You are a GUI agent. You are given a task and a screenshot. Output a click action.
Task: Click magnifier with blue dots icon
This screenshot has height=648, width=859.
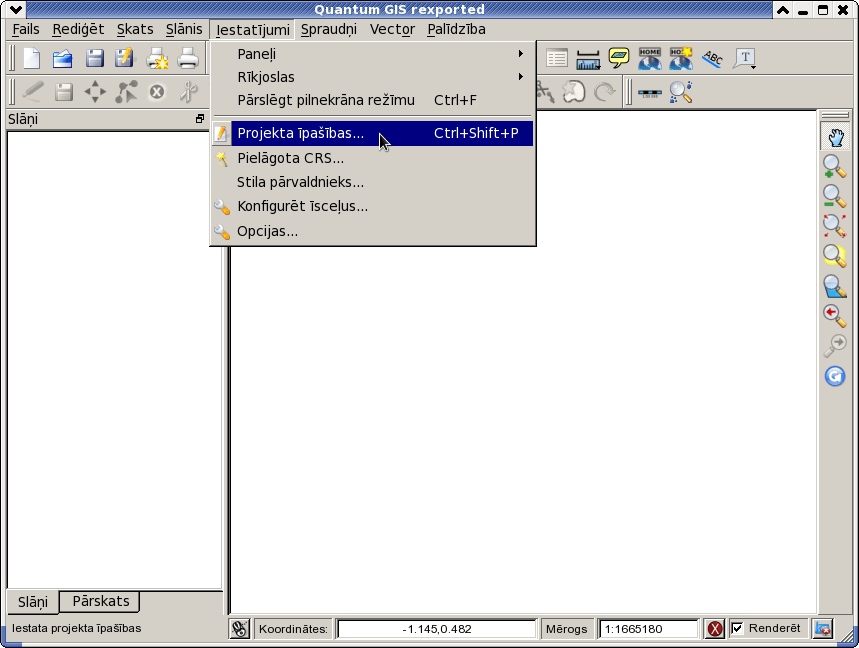(681, 91)
